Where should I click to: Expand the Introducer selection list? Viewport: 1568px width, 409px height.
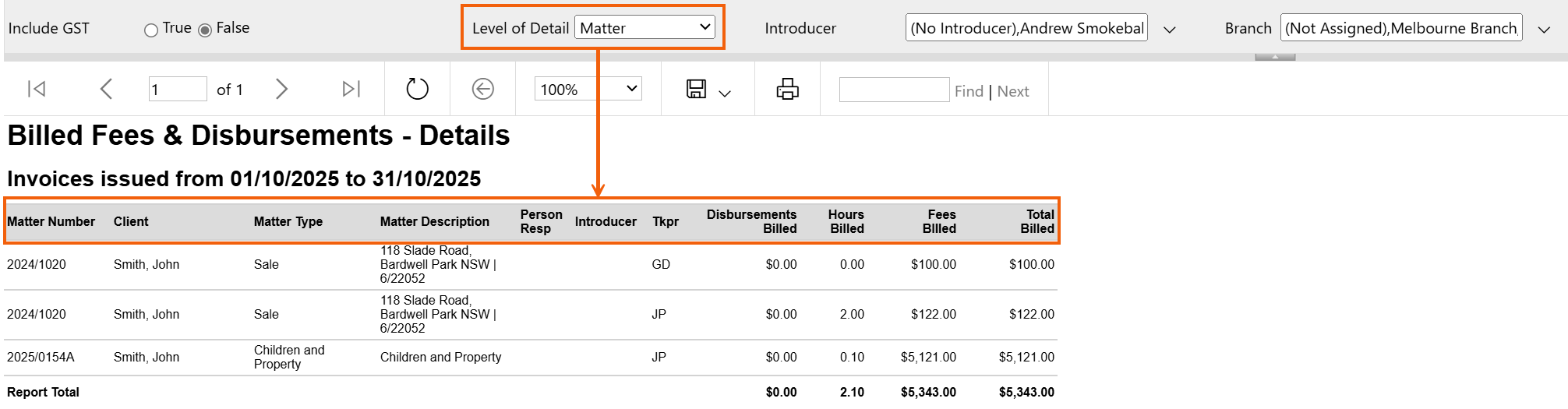(x=1169, y=30)
